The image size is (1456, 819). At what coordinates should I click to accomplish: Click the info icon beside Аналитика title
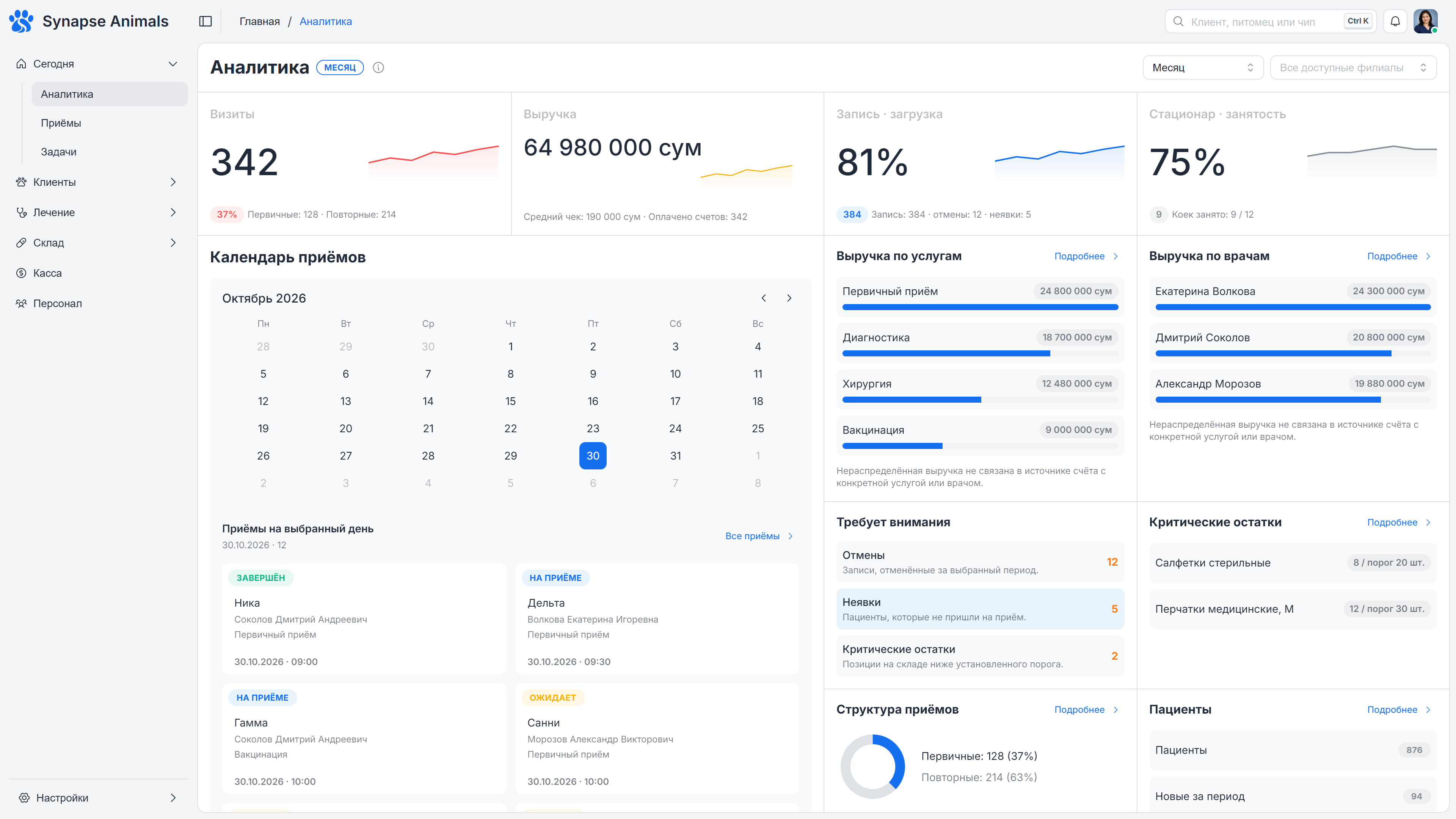379,68
